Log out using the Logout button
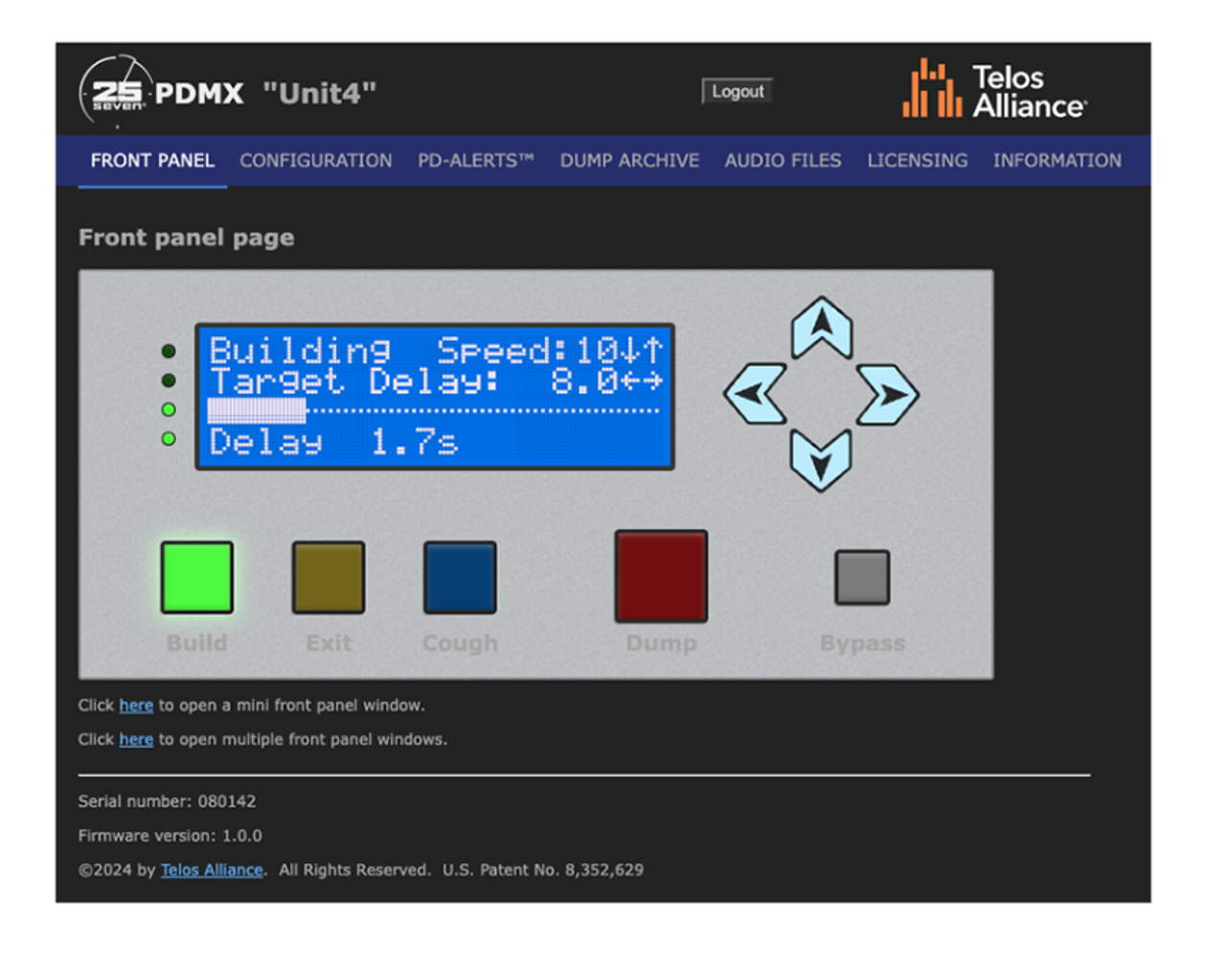Viewport: 1226px width, 980px height. (x=738, y=91)
